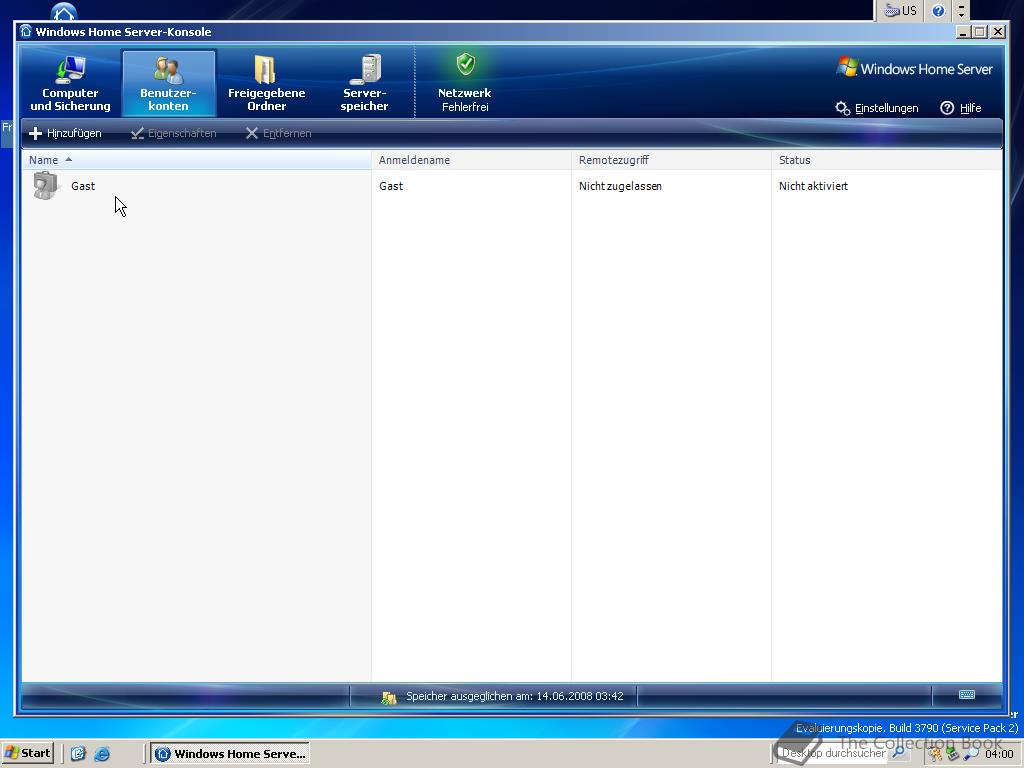Minimize the Windows Home Server-Konsole window

click(x=963, y=31)
